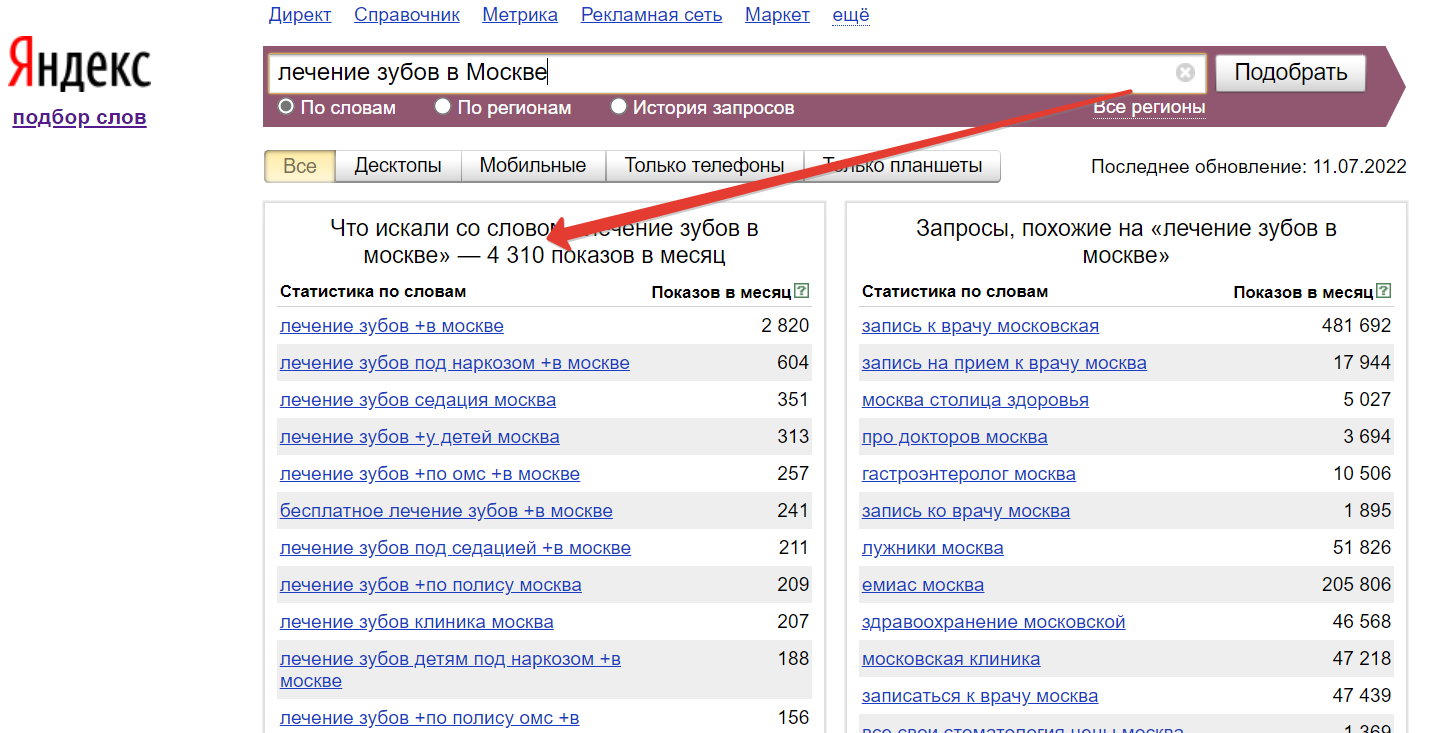This screenshot has height=733, width=1449.
Task: Click the left Статистика по словам header
Action: (373, 291)
